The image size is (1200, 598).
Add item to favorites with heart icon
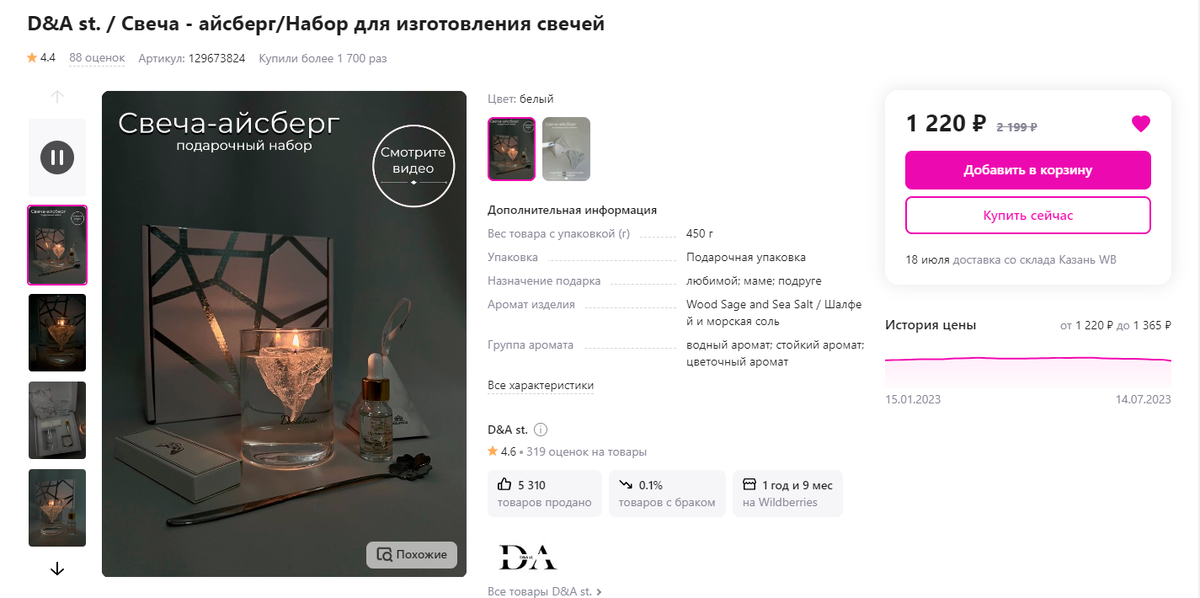click(1141, 124)
